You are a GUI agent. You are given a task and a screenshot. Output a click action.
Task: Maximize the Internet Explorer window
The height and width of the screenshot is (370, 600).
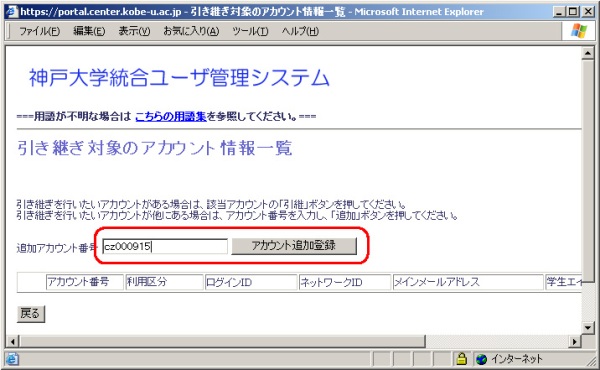click(x=573, y=12)
